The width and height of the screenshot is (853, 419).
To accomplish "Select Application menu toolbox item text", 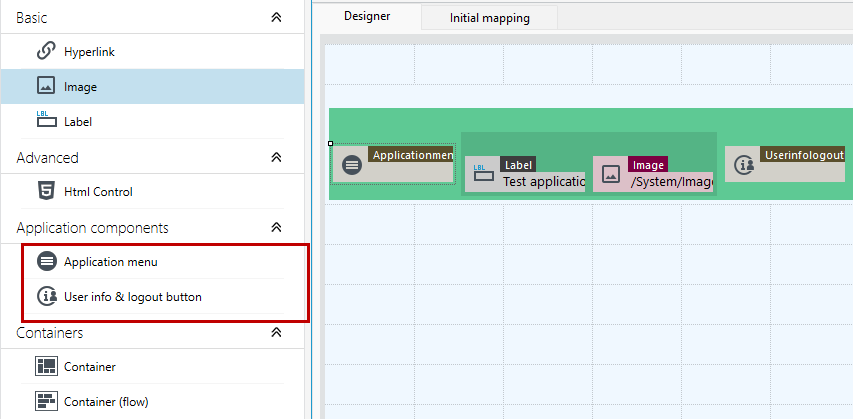I will click(x=111, y=262).
